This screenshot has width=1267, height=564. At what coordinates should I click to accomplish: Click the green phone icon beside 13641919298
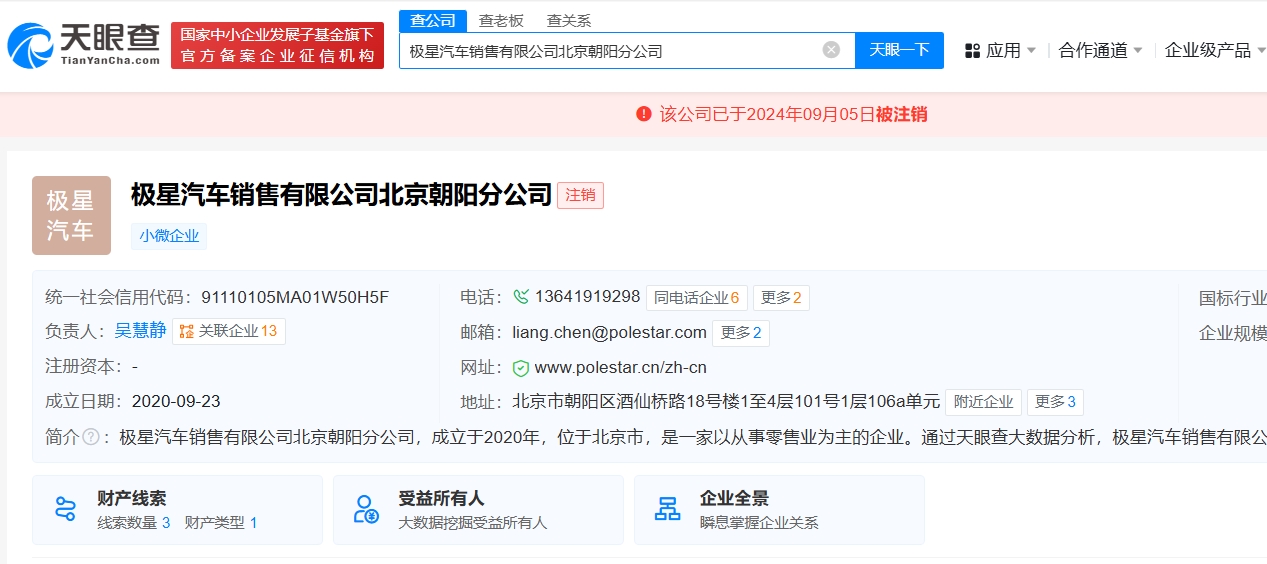pos(520,297)
